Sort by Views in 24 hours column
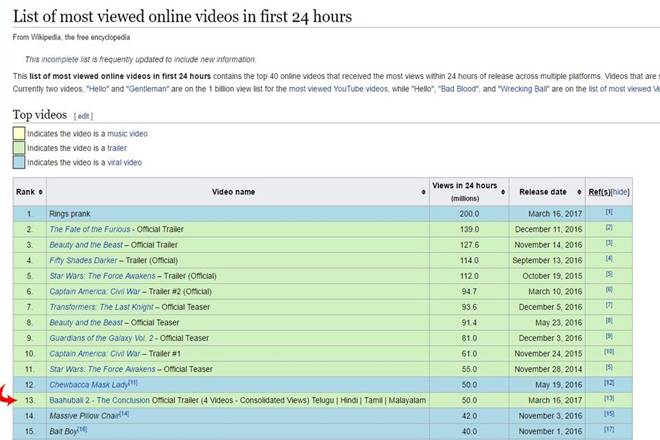Image resolution: width=660 pixels, height=440 pixels. point(505,192)
